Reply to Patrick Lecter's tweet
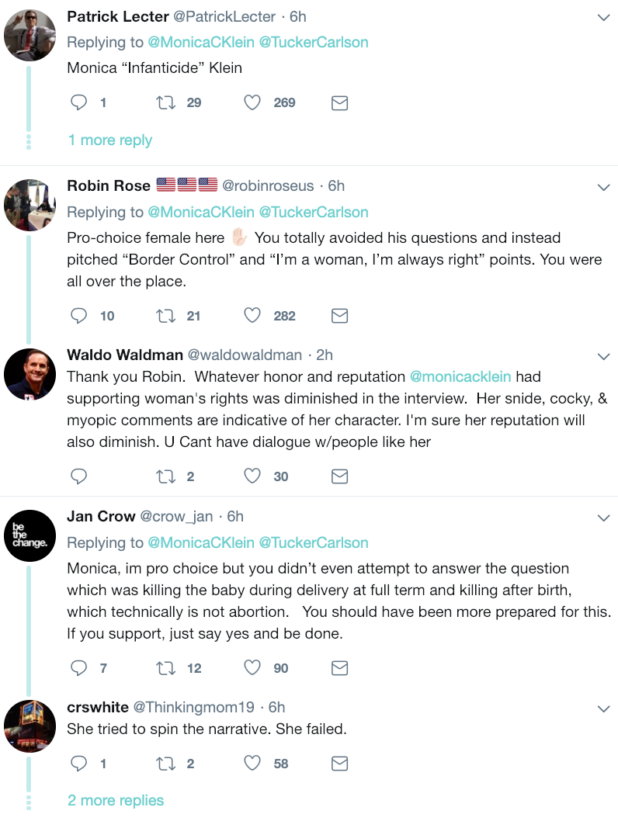The width and height of the screenshot is (618, 821). click(x=79, y=102)
